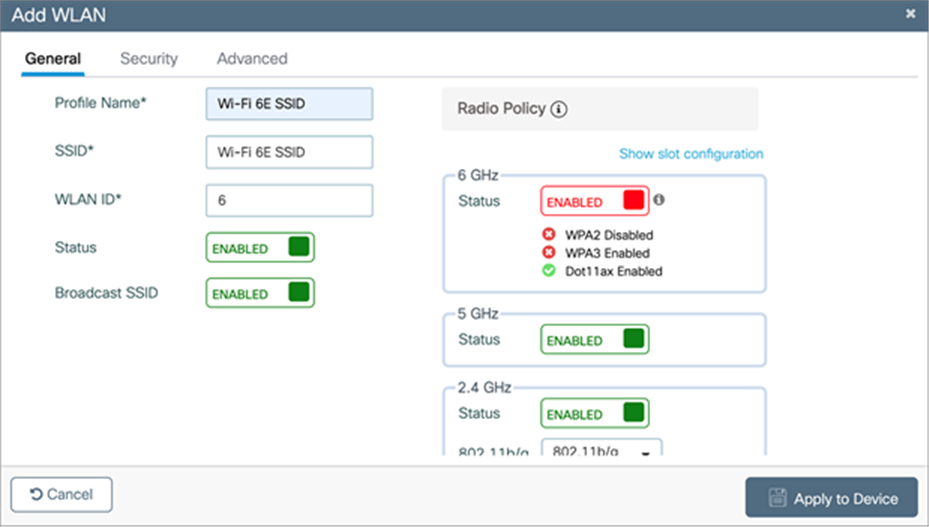Click the '2.4 GHz' group label
The image size is (929, 527).
tap(484, 388)
